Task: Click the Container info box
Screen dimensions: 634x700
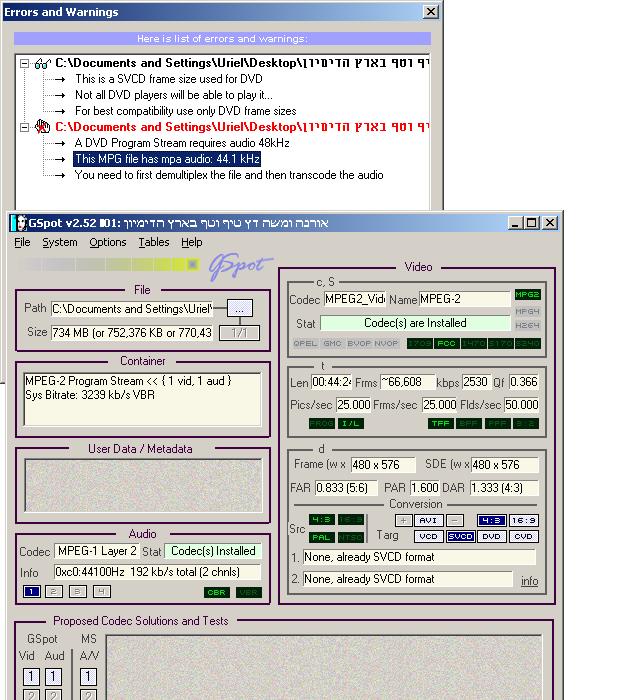Action: click(x=142, y=399)
